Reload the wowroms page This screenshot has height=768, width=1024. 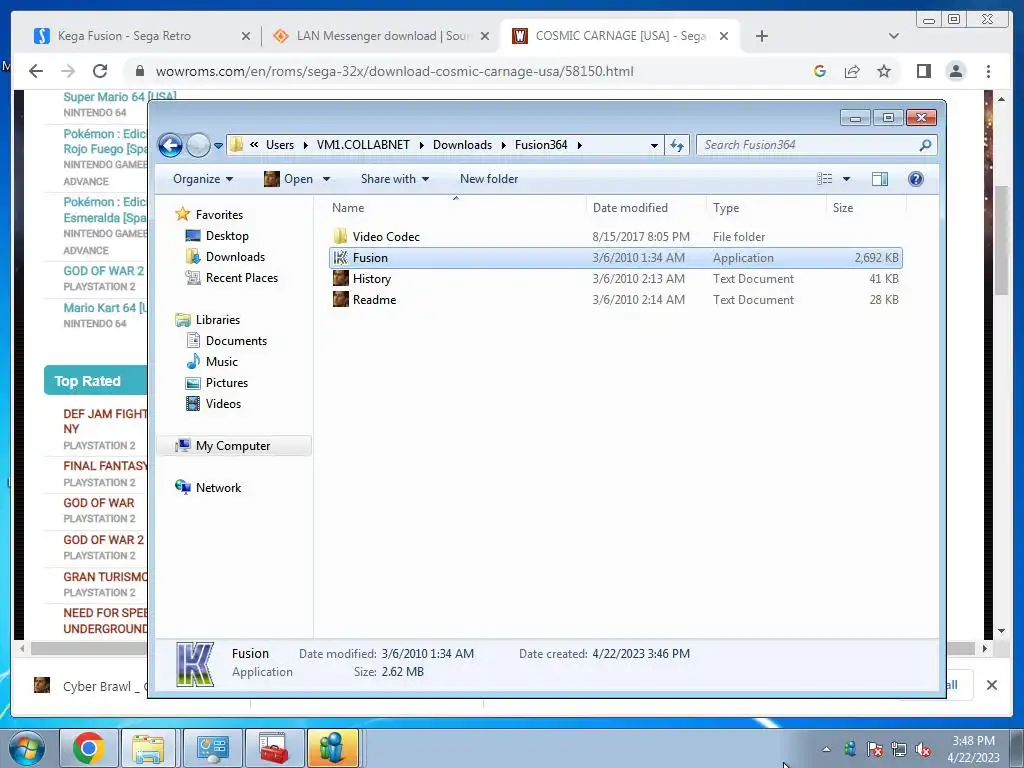99,71
